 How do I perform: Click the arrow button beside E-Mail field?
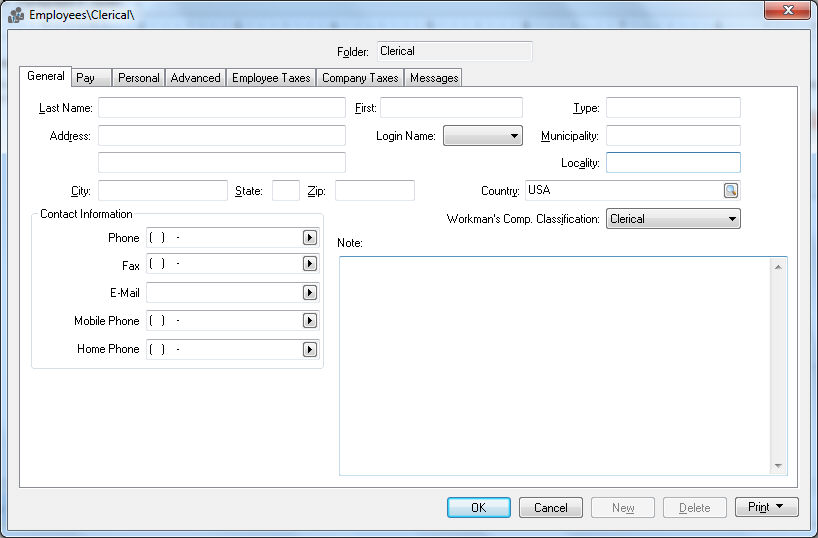pyautogui.click(x=310, y=293)
